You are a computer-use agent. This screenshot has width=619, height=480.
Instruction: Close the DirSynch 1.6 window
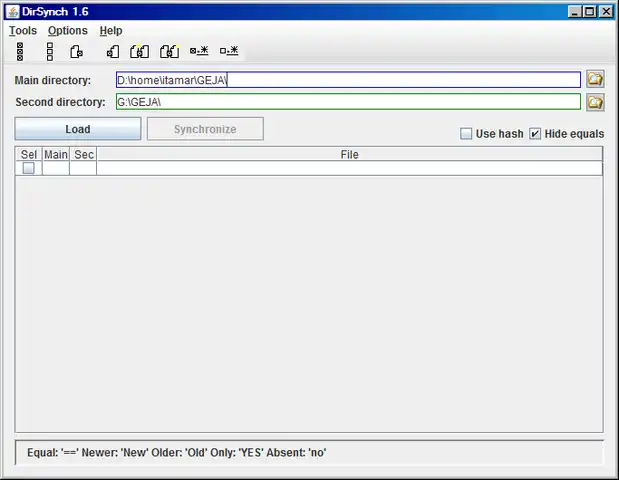point(606,11)
